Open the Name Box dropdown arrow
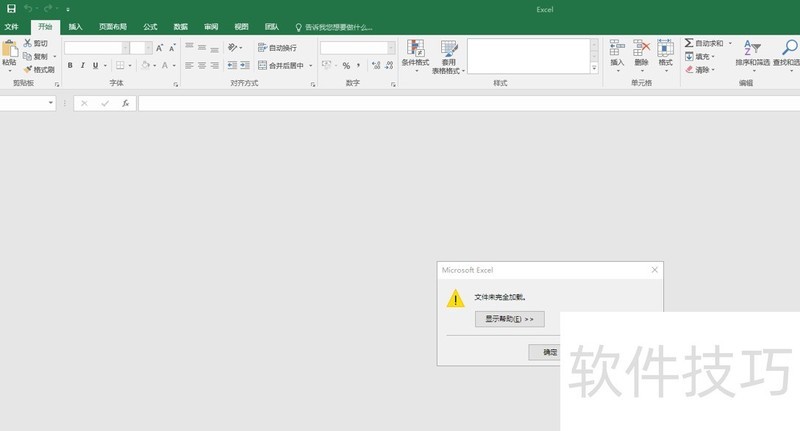Viewport: 800px width, 431px height. (51, 103)
